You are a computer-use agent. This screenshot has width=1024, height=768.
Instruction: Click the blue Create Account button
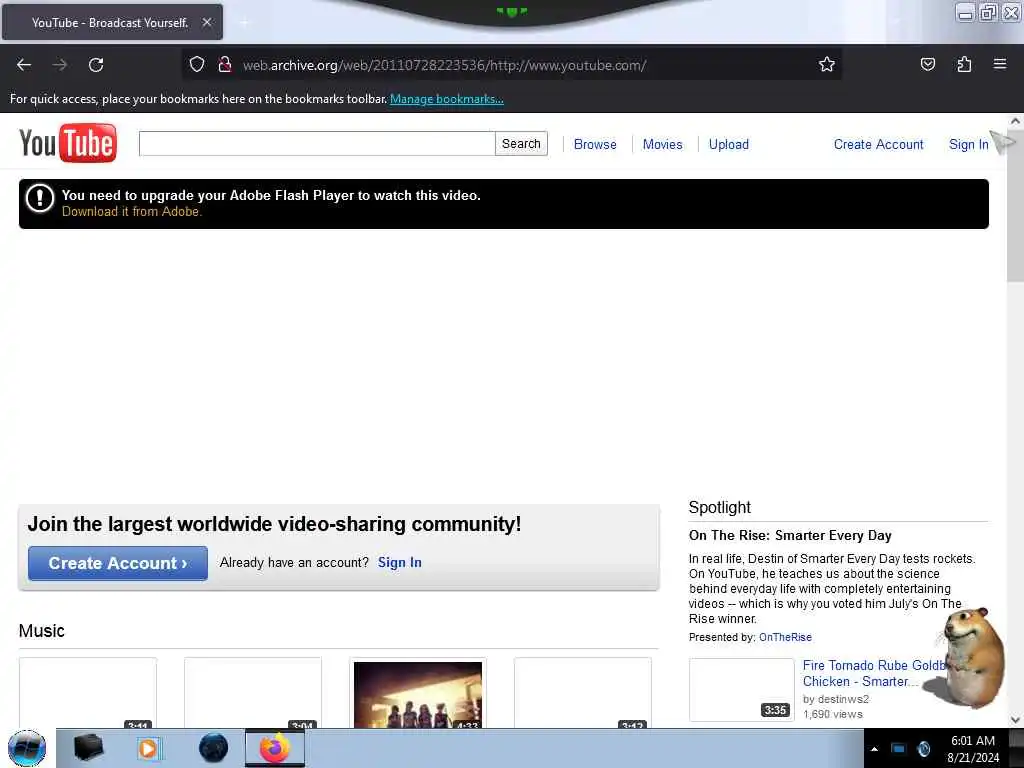pos(118,563)
